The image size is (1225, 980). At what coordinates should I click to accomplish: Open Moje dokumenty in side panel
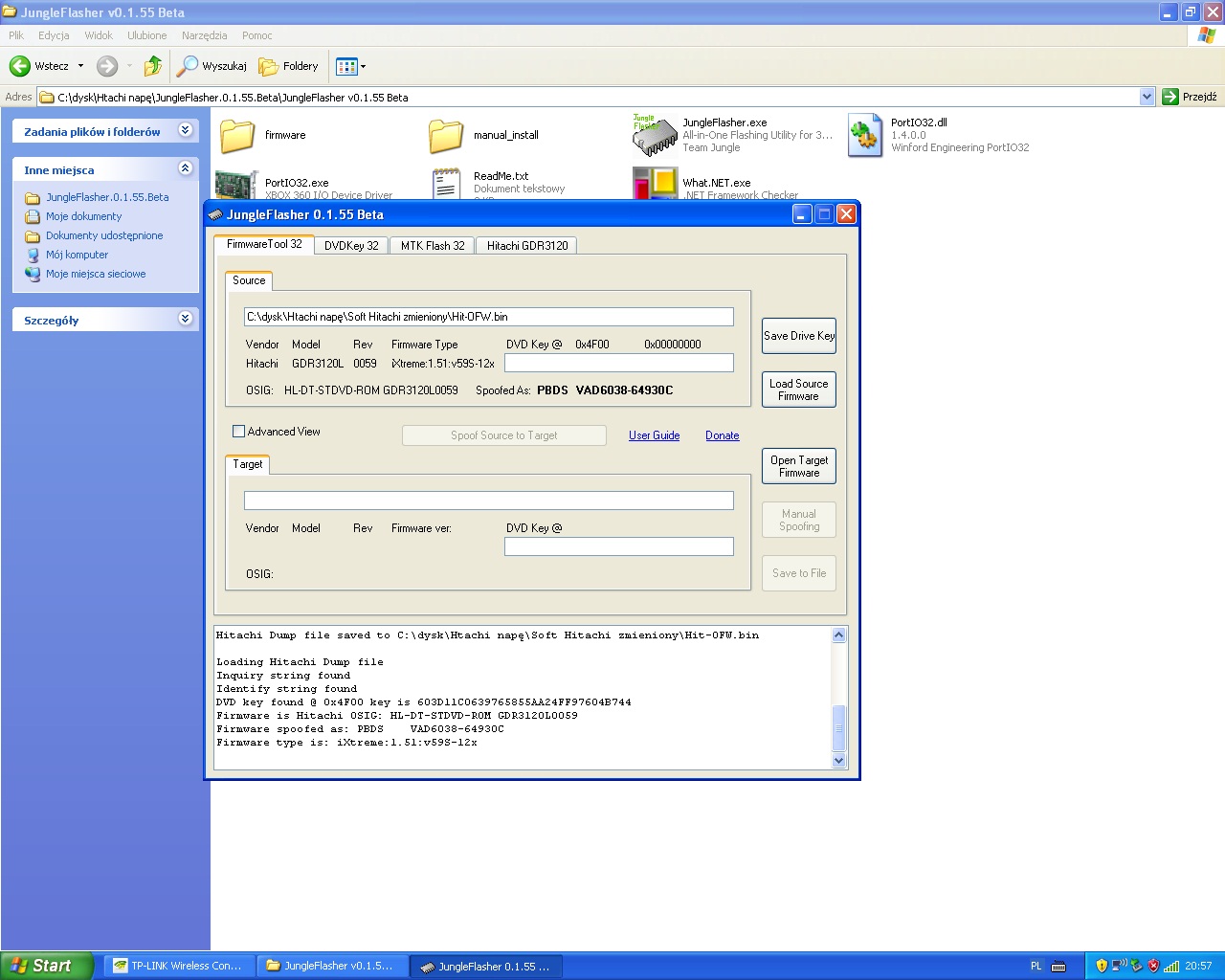(x=84, y=216)
